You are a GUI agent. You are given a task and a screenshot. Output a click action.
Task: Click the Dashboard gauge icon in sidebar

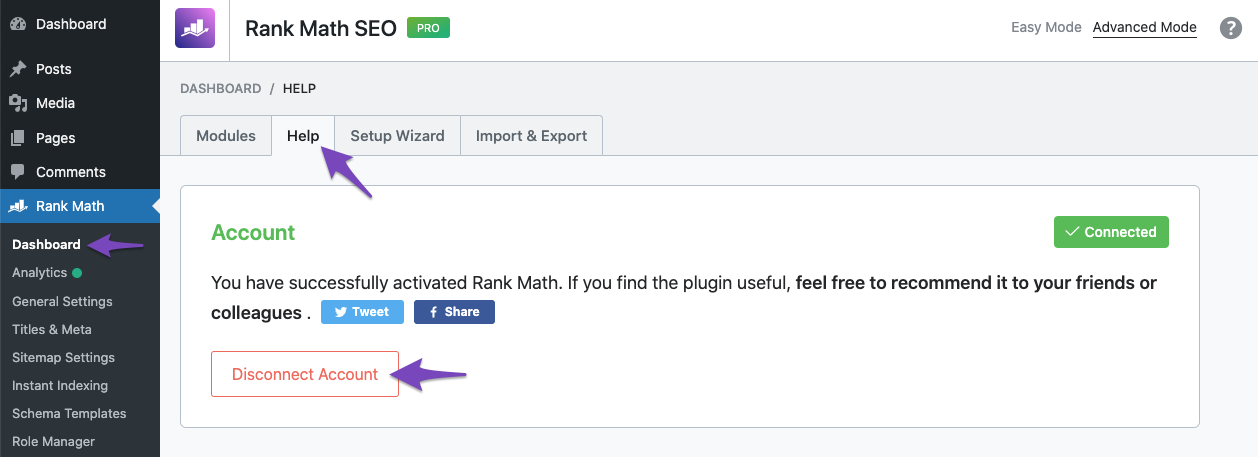click(x=17, y=23)
